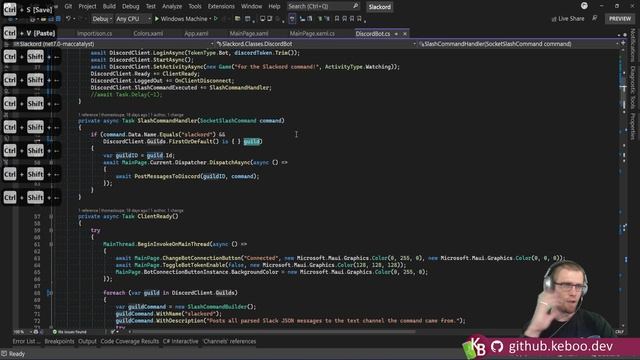Viewport: 640px width, 360px height.
Task: Open the Error List panel tab
Action: click(x=26, y=341)
